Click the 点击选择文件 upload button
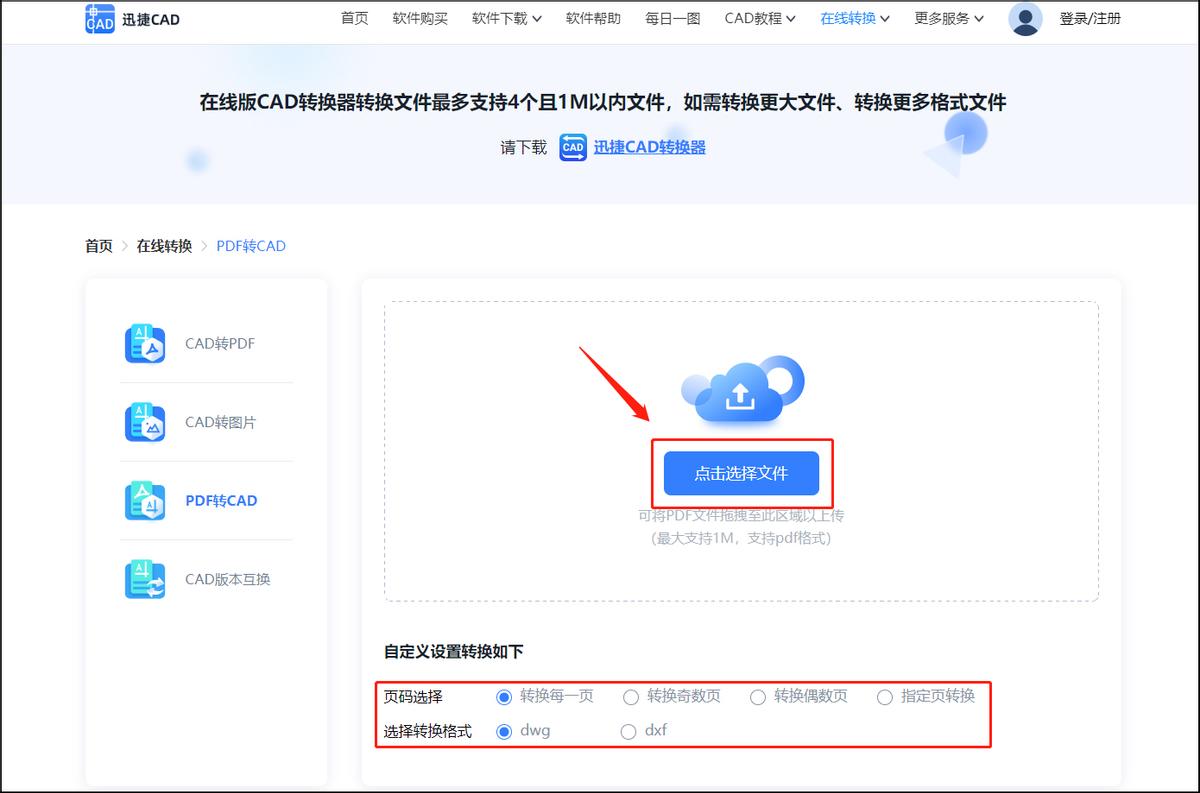Viewport: 1200px width, 793px height. point(744,473)
